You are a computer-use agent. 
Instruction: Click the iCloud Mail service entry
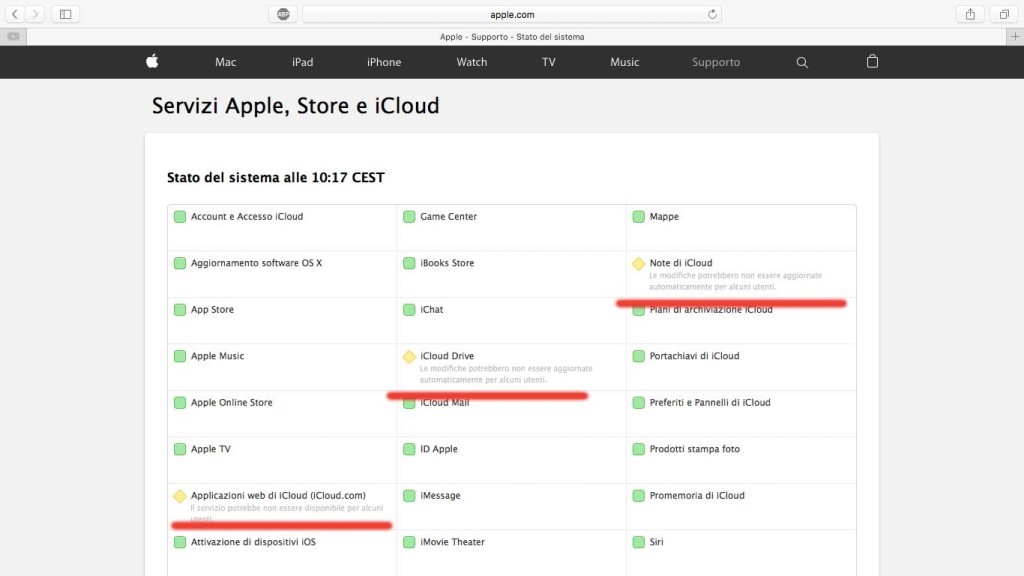point(446,403)
